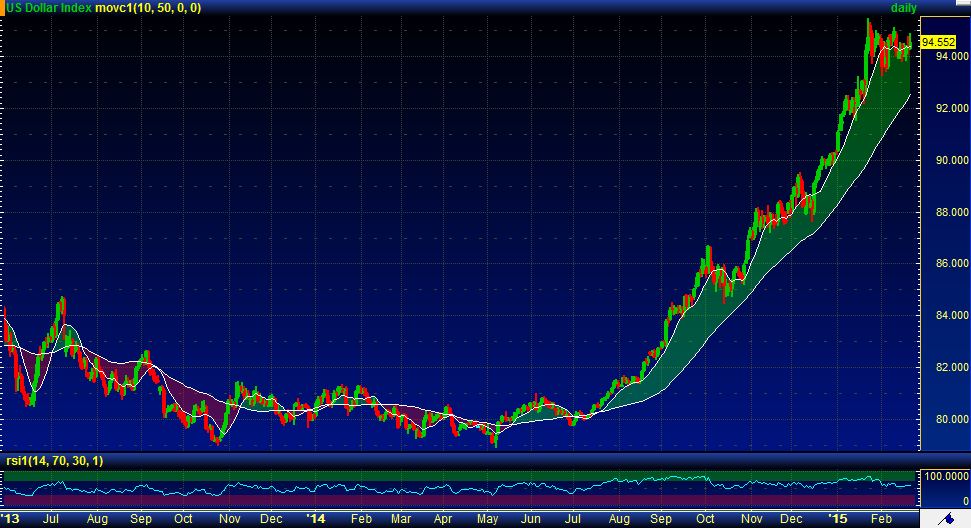Select the '15 year marker on time axis
This screenshot has width=971, height=528.
point(838,520)
